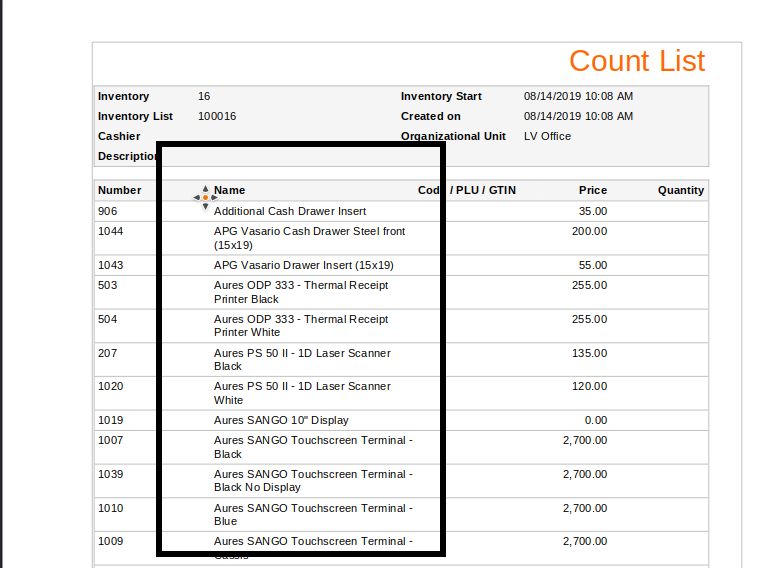Click the Organizational Unit label

pyautogui.click(x=453, y=136)
